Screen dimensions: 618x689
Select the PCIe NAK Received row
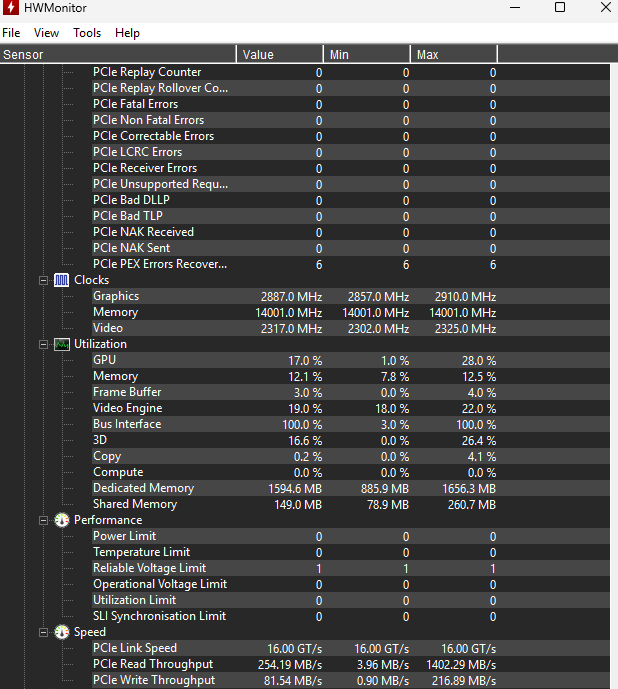[351, 232]
